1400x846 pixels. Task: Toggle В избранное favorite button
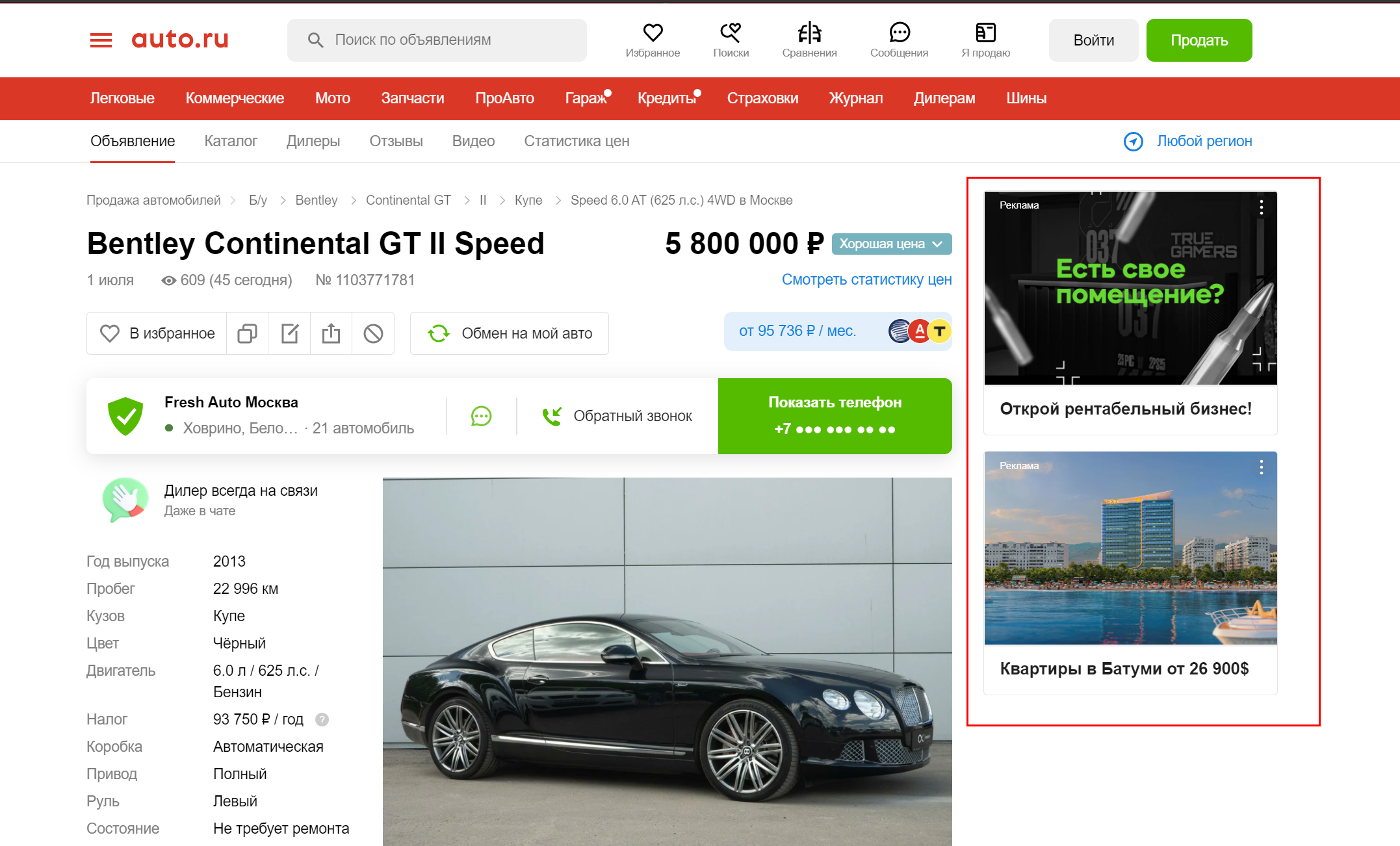pos(157,333)
